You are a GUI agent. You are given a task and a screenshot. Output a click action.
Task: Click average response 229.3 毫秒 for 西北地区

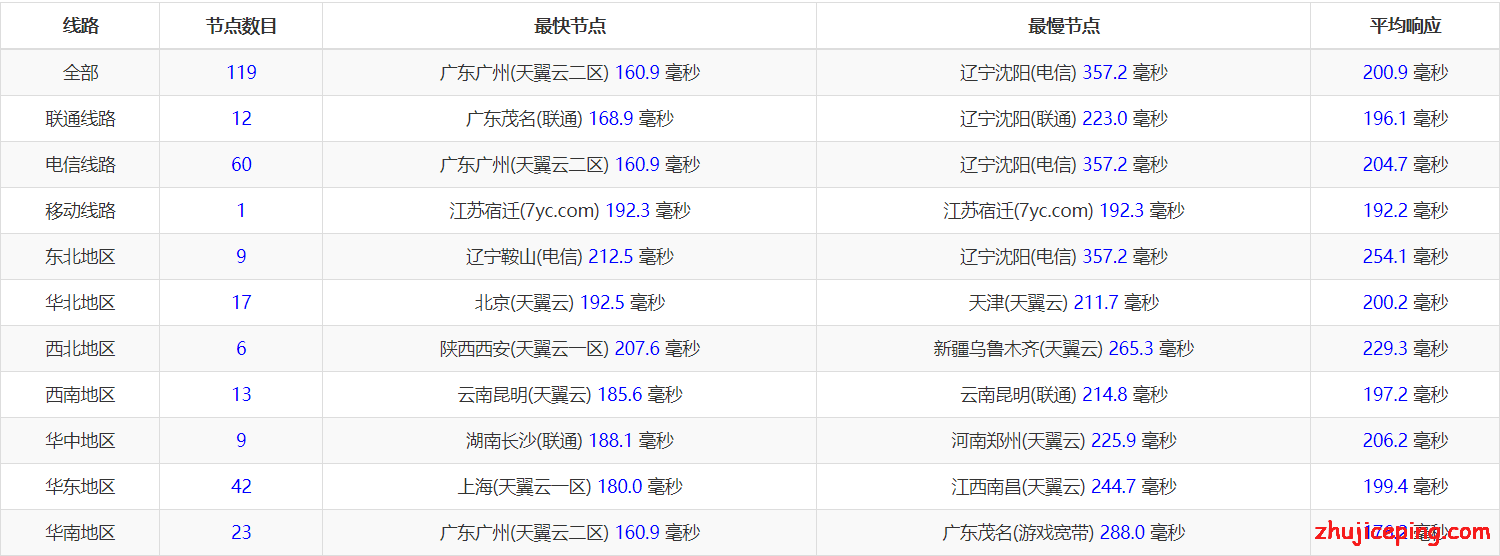pyautogui.click(x=1405, y=348)
